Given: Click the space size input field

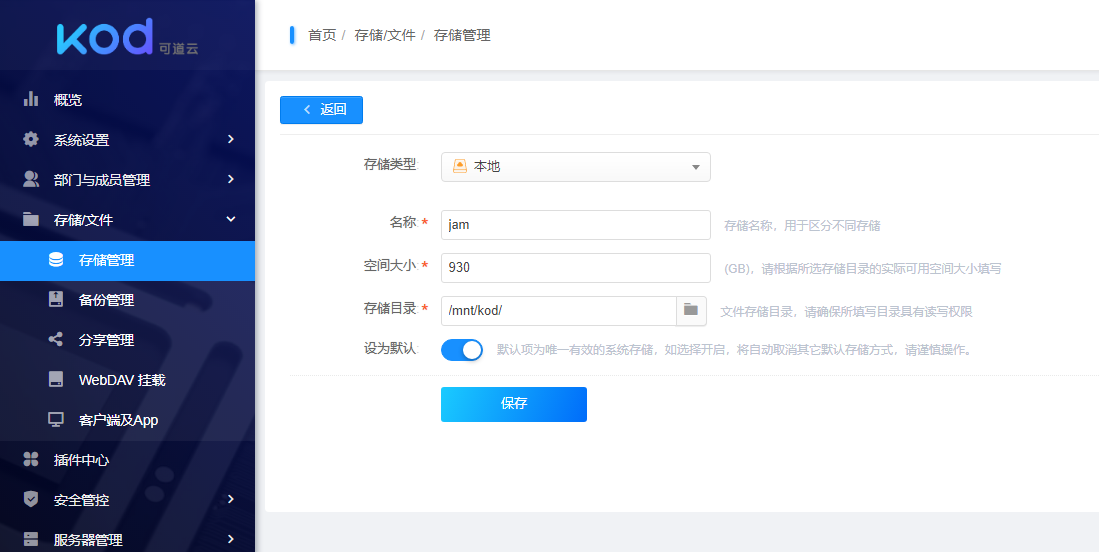Looking at the screenshot, I should click(x=575, y=267).
